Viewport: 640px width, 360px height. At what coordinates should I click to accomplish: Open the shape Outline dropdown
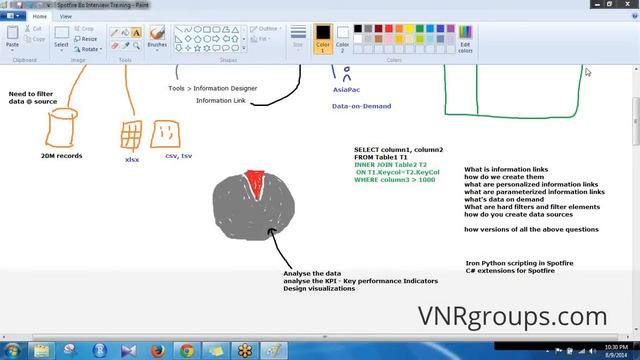click(266, 29)
